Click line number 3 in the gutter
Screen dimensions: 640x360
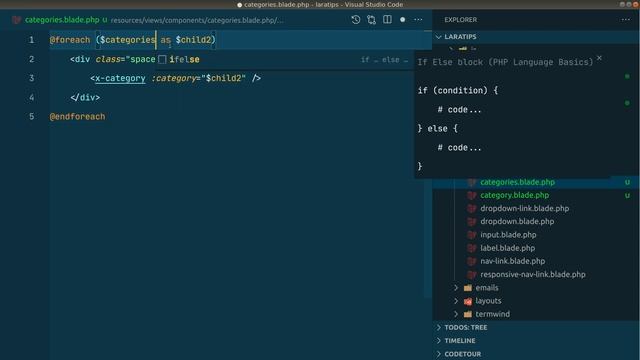[x=31, y=78]
